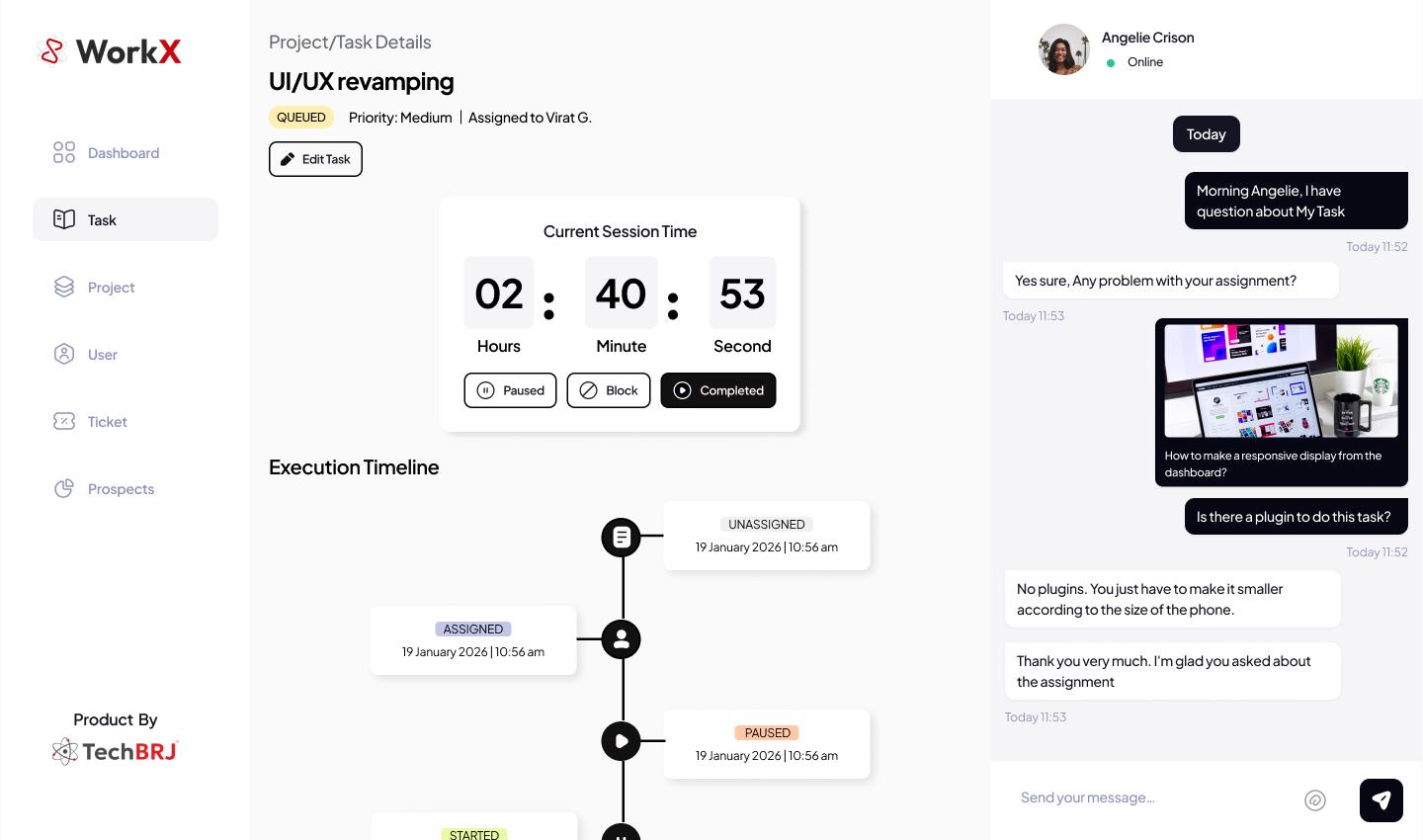Open the Dashboard menu item
The image size is (1423, 840).
tap(123, 153)
